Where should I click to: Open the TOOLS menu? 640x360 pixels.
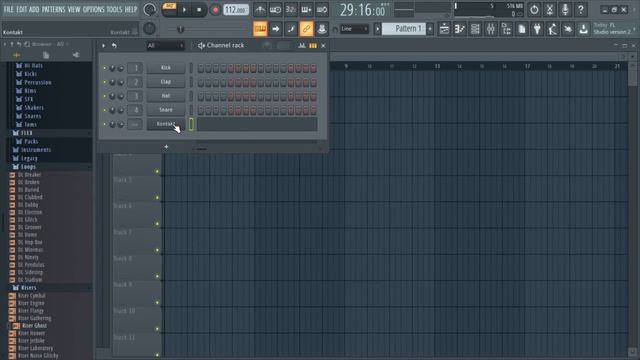pyautogui.click(x=114, y=9)
